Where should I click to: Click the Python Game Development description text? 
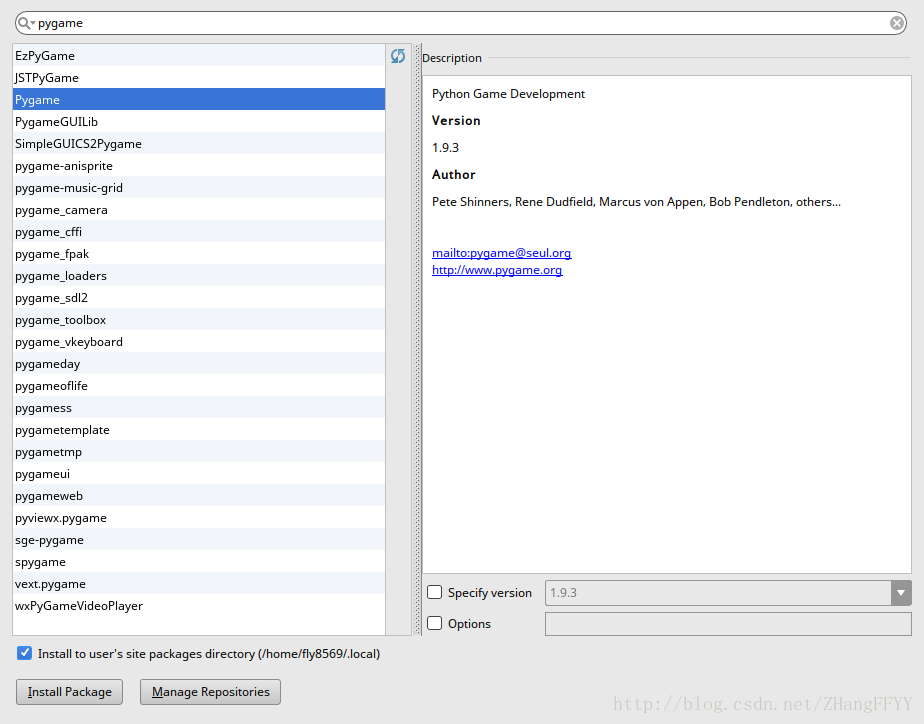click(508, 94)
